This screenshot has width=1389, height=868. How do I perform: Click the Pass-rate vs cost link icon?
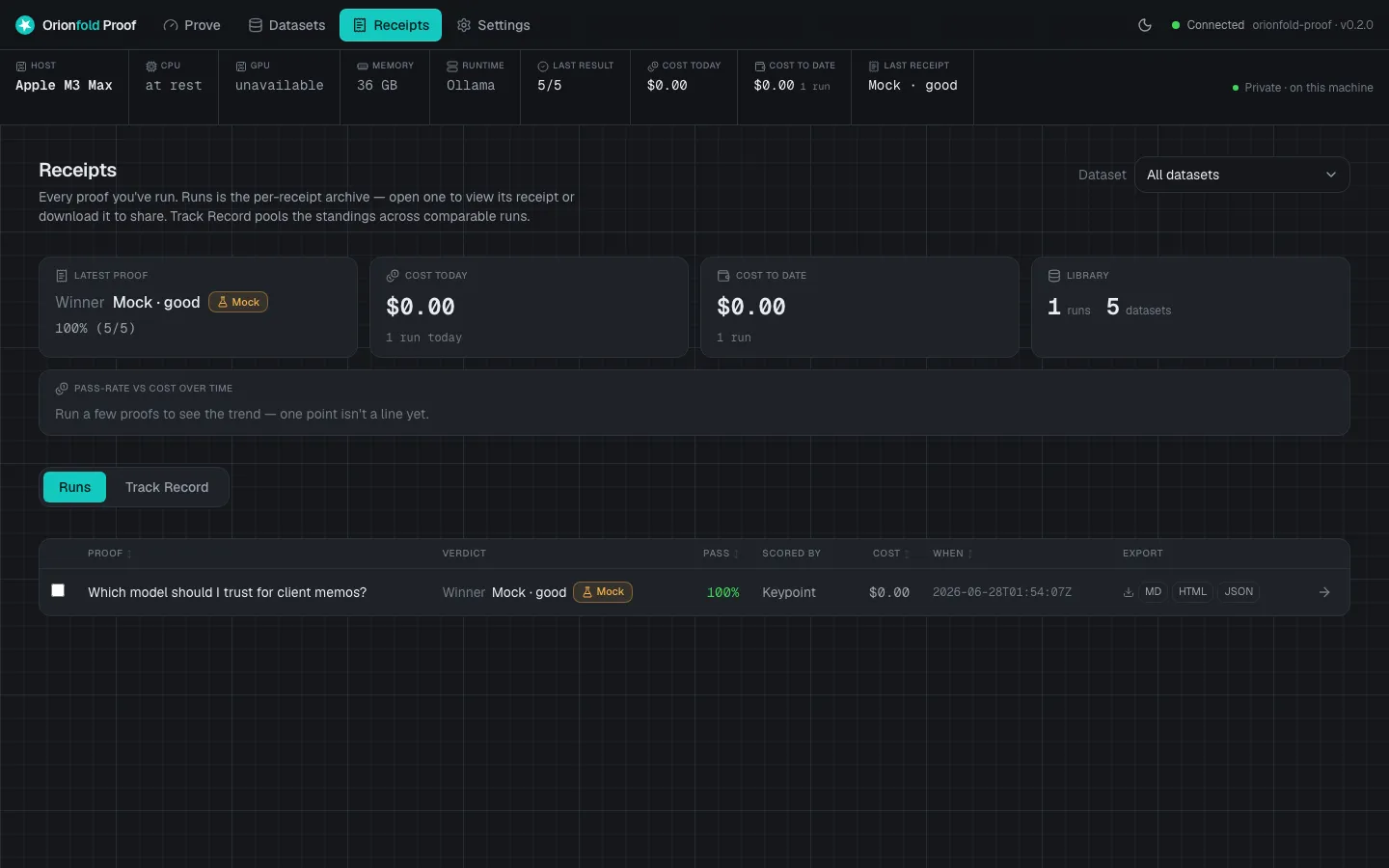click(x=62, y=389)
